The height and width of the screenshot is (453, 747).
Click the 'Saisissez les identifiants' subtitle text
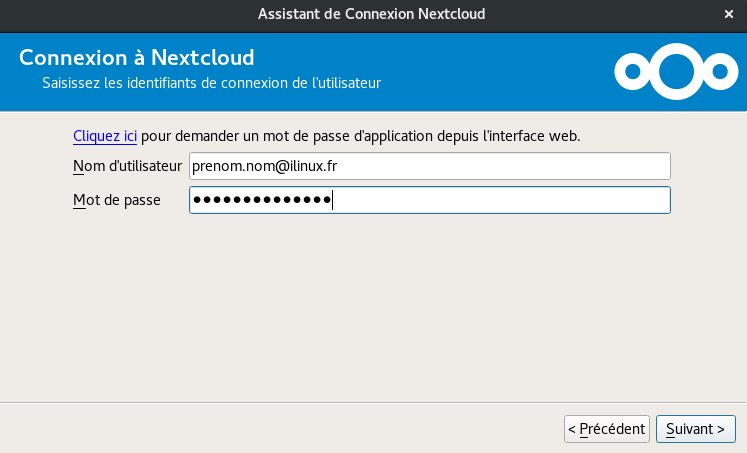tap(211, 82)
